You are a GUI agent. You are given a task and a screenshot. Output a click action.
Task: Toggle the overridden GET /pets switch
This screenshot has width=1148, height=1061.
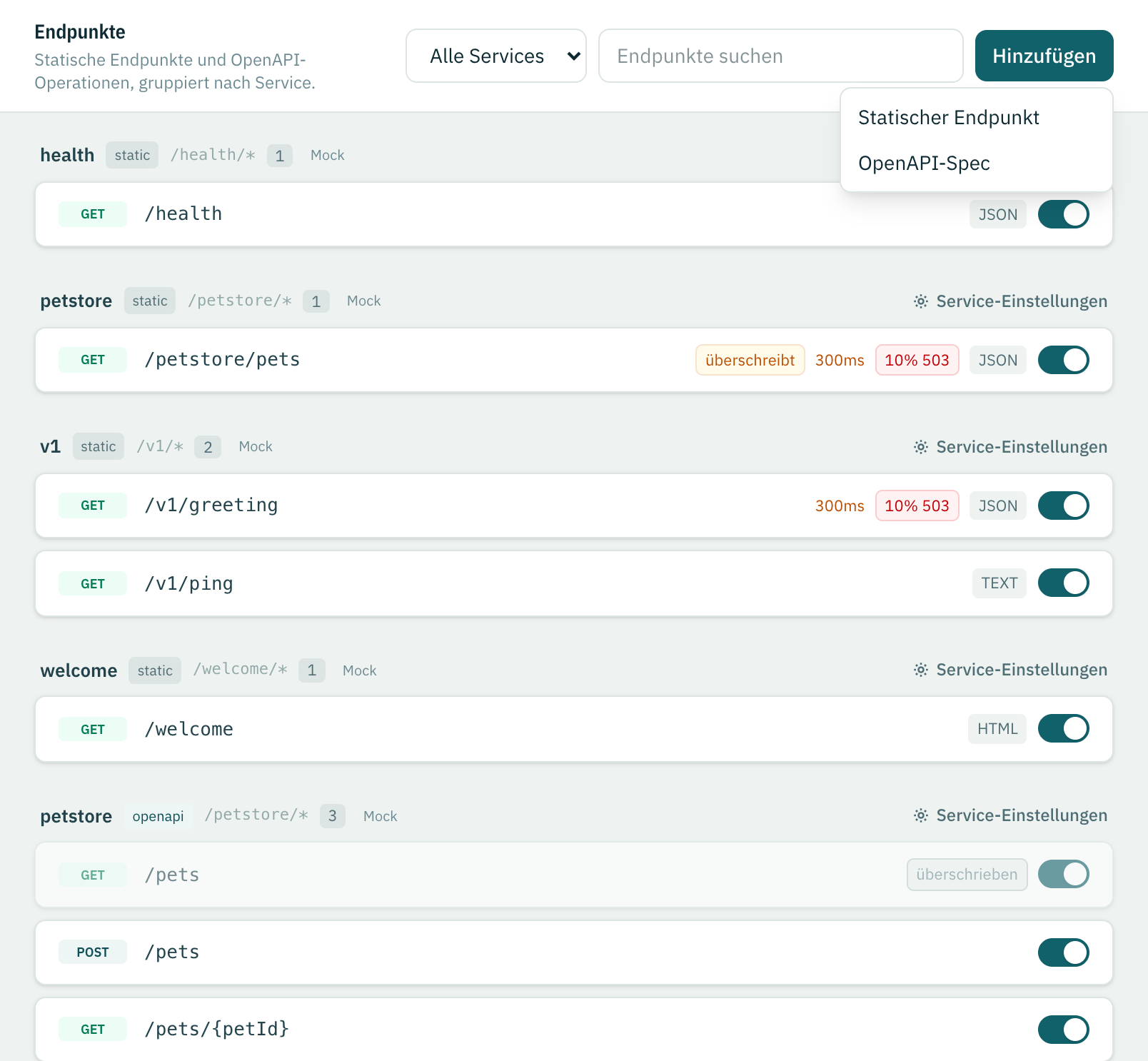pyautogui.click(x=1063, y=874)
